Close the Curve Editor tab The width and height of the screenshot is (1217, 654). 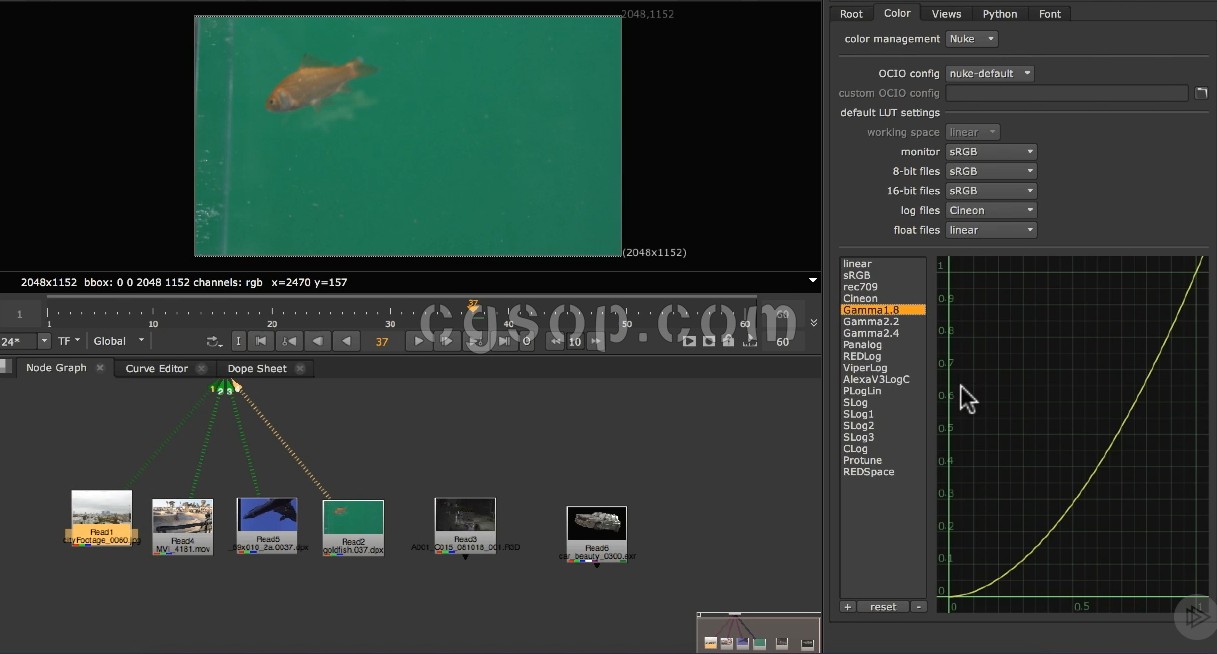(x=201, y=369)
